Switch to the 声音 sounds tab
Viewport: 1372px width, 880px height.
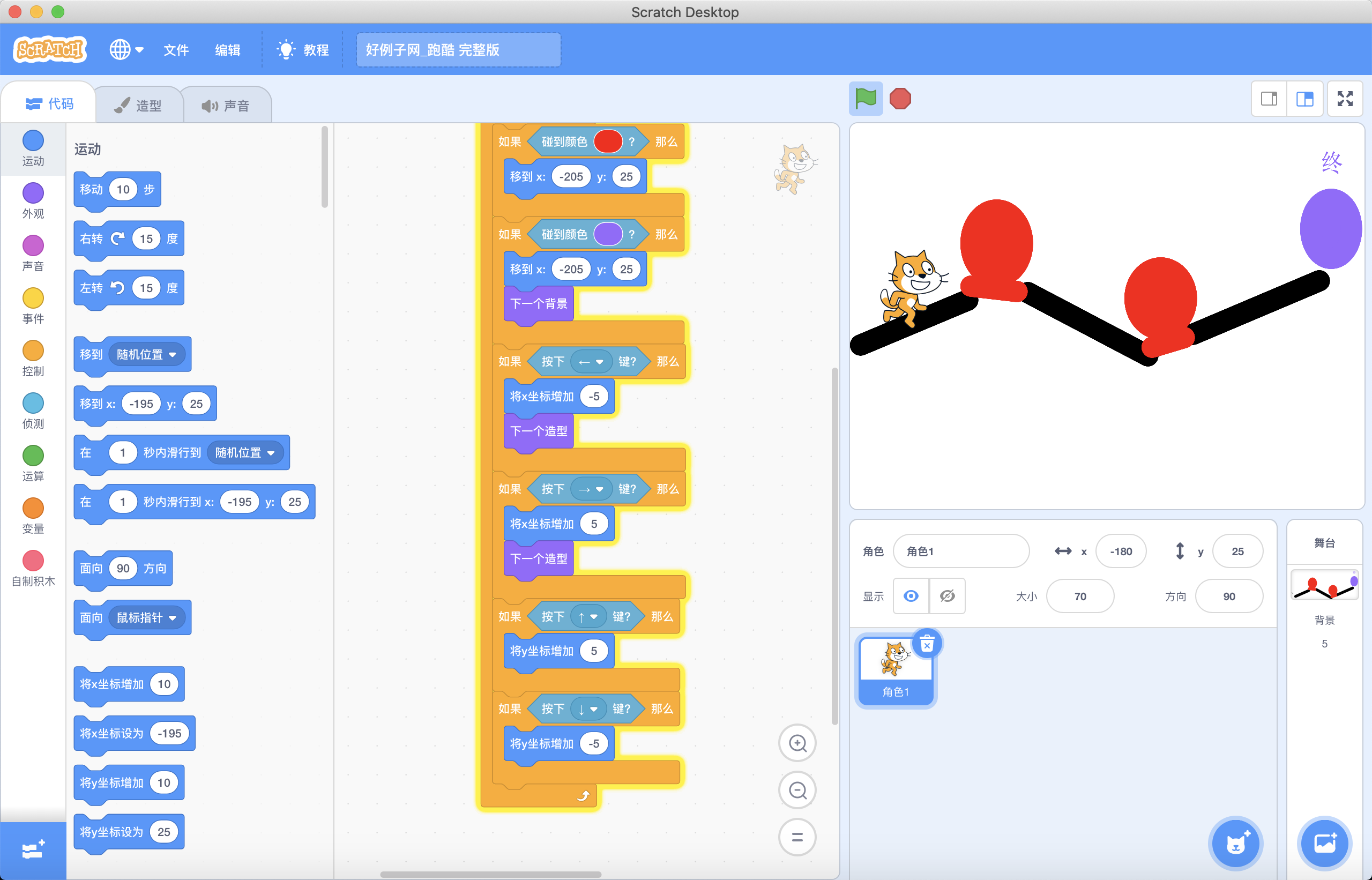click(226, 105)
